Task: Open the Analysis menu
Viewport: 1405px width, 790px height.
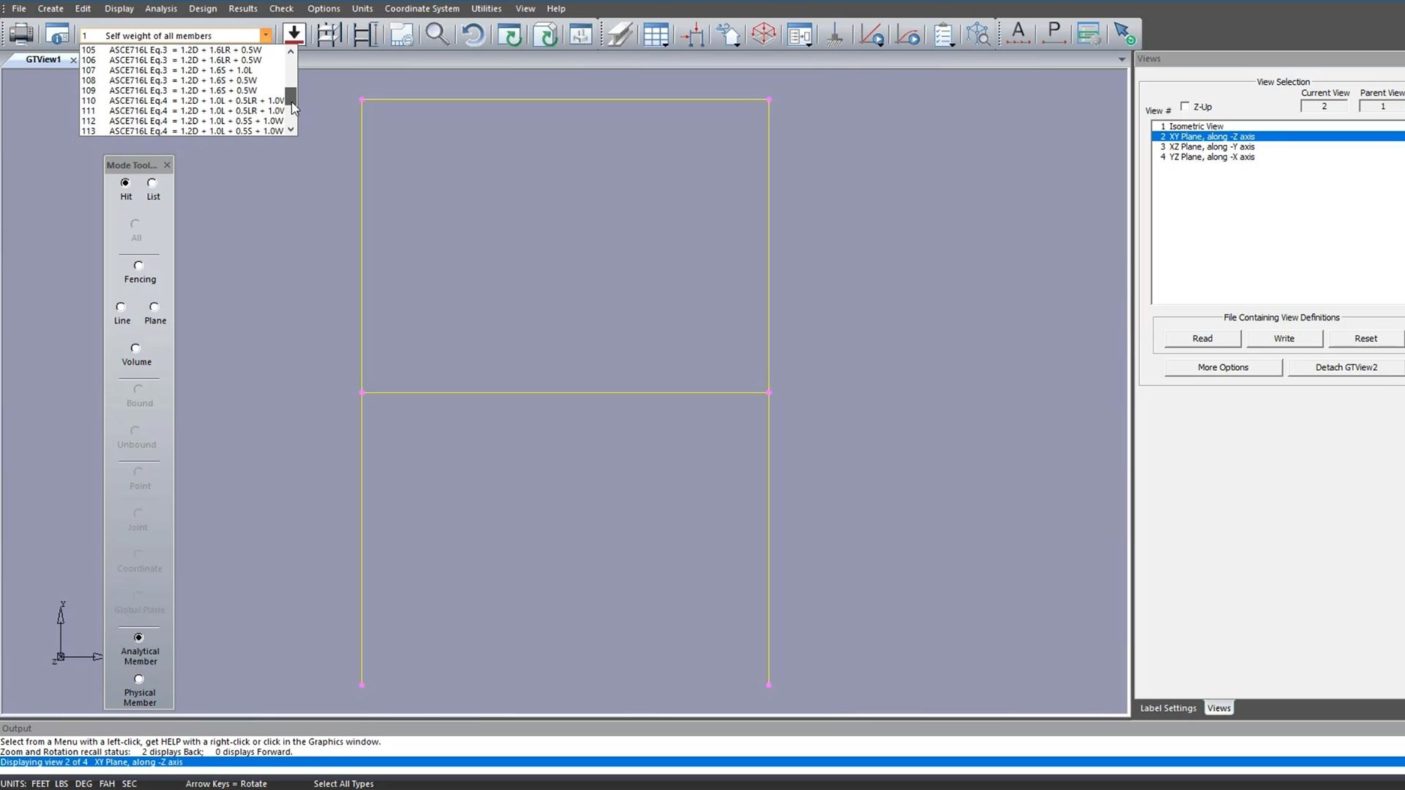Action: point(160,9)
